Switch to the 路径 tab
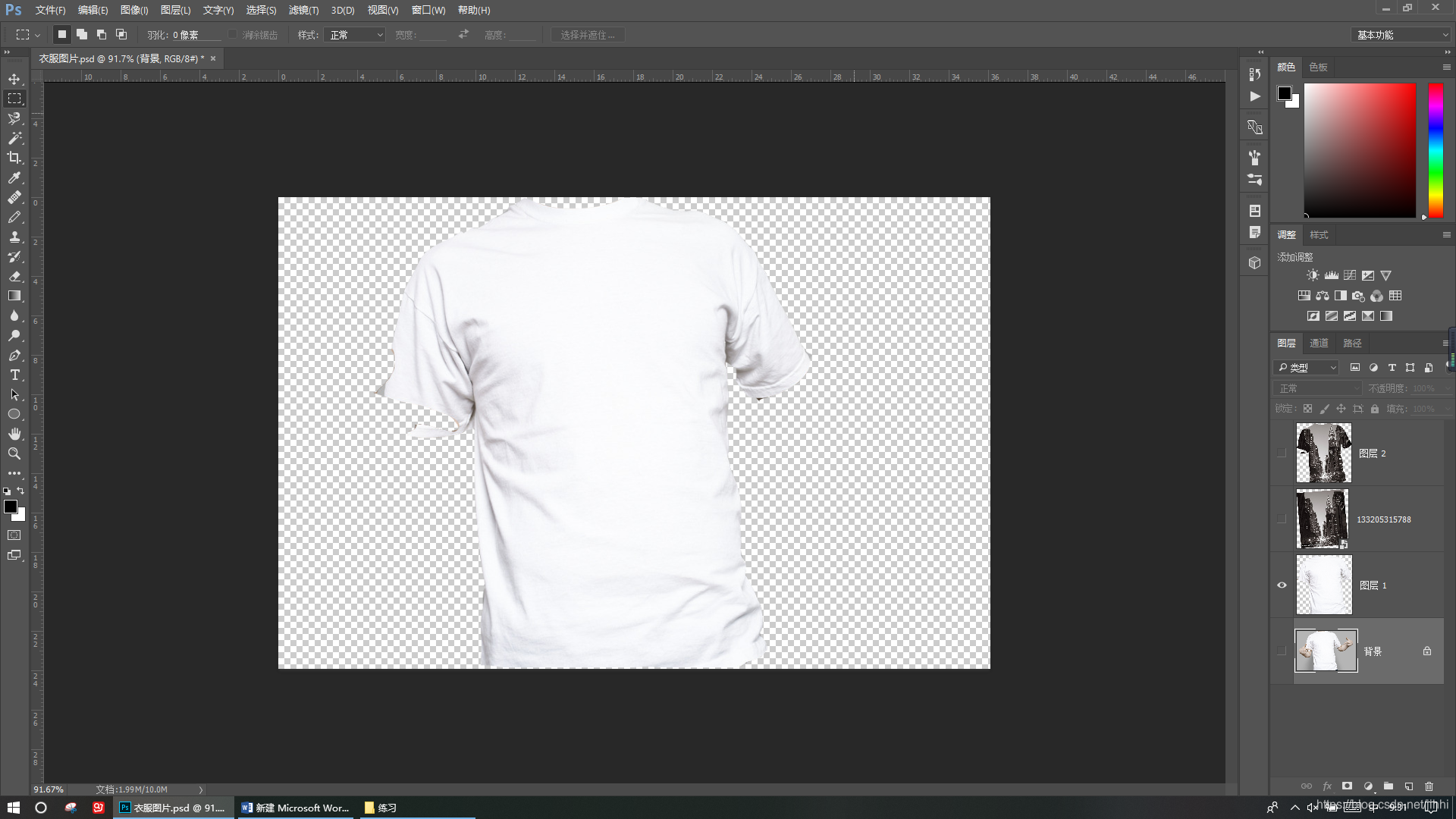The height and width of the screenshot is (819, 1456). click(x=1352, y=344)
